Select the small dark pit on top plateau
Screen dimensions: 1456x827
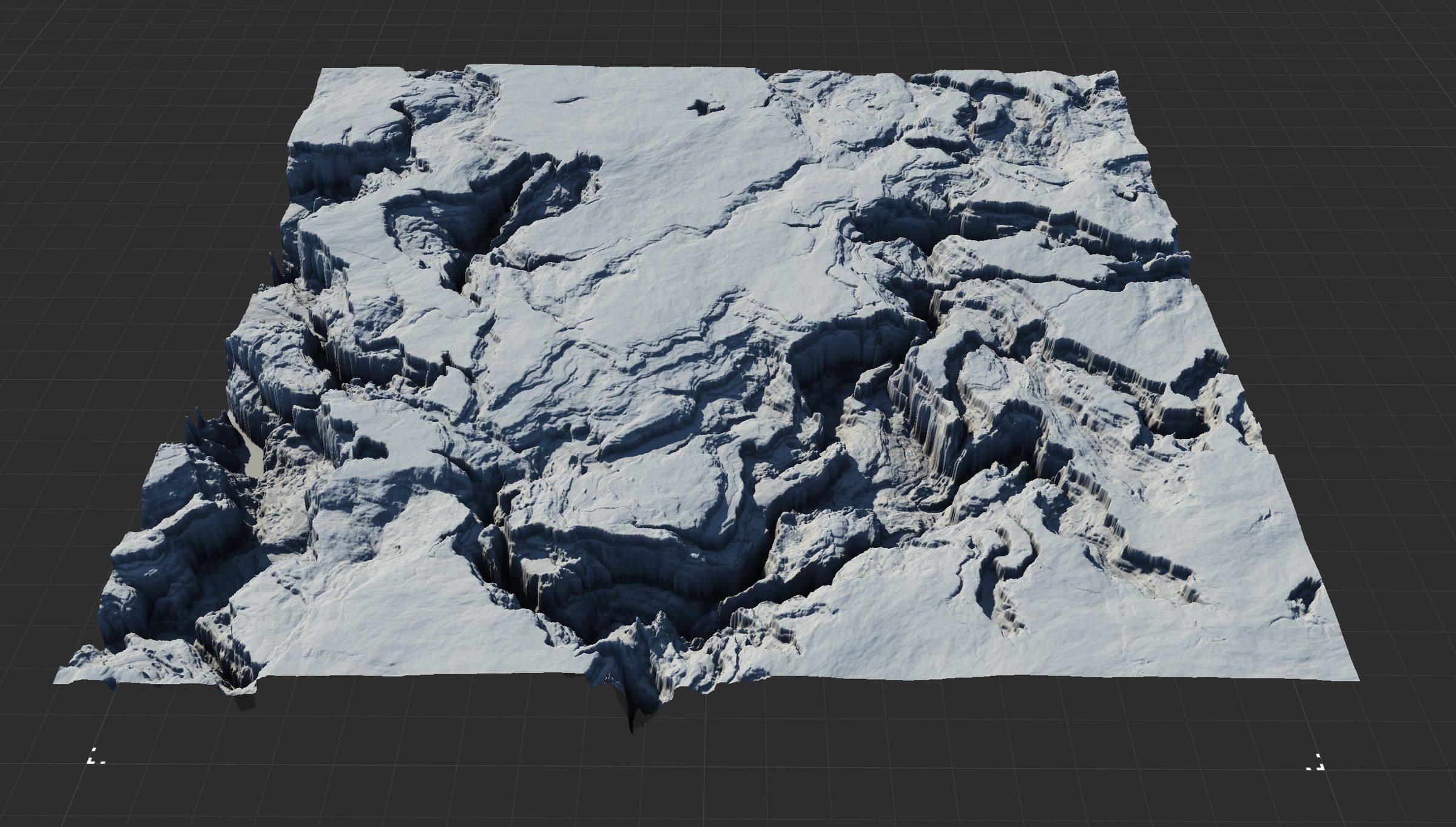pos(703,107)
